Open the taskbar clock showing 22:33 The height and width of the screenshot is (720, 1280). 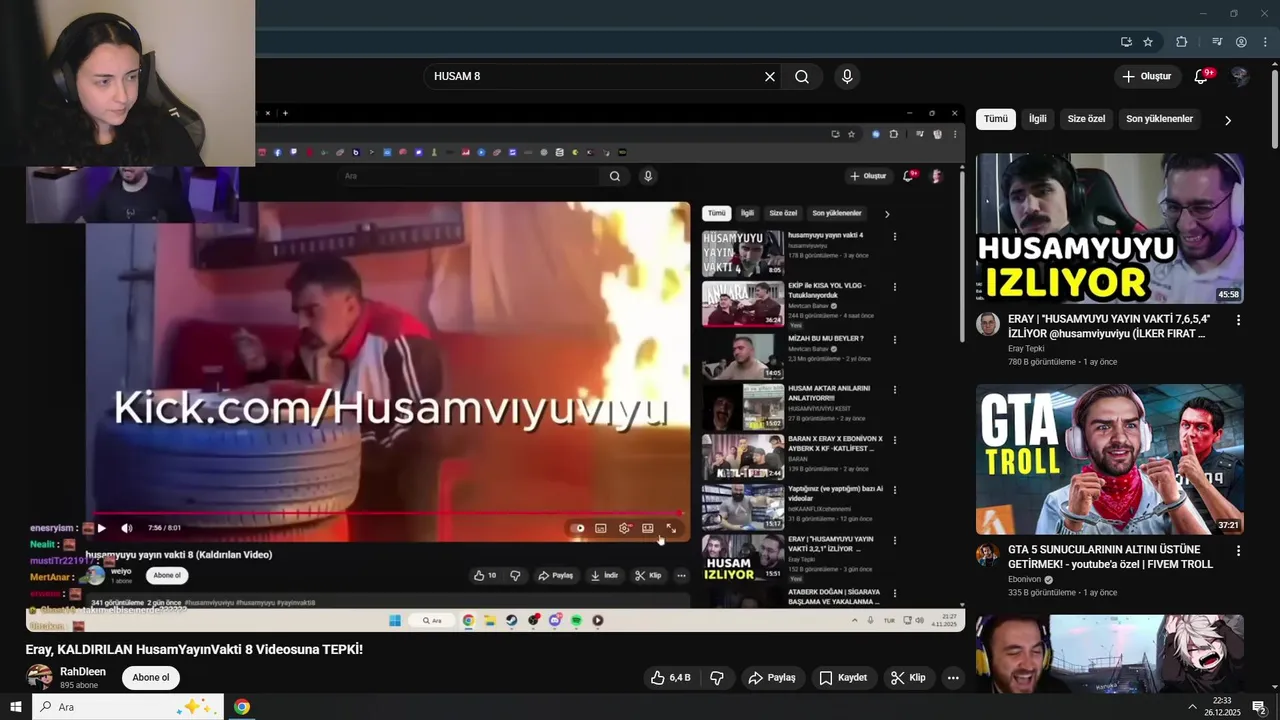coord(1223,707)
